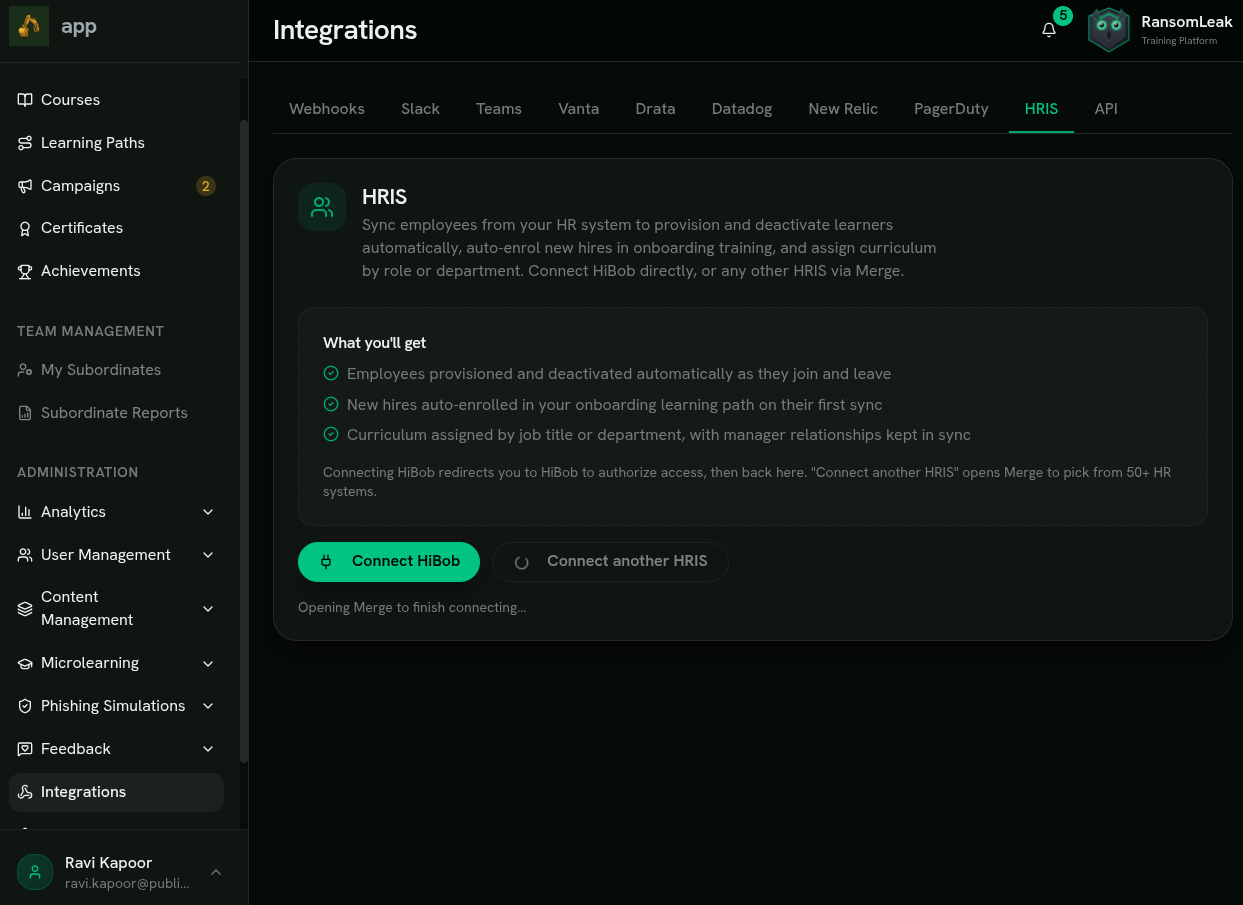This screenshot has height=905, width=1243.
Task: Click the Subordinate Reports document icon
Action: pos(25,413)
